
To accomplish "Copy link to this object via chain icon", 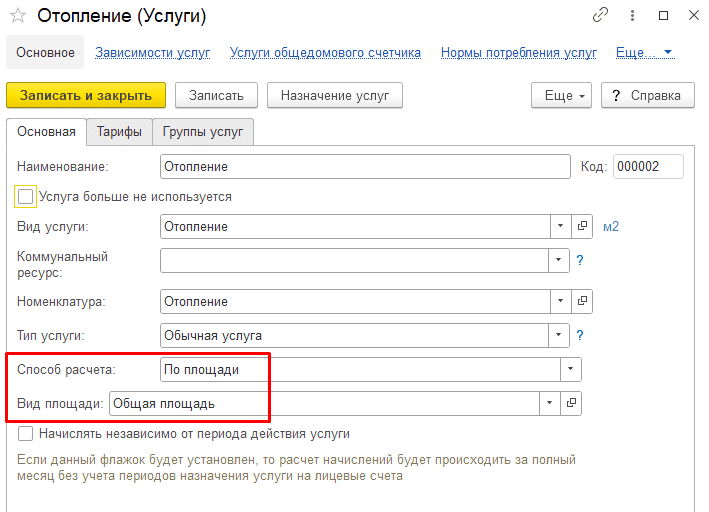I will (600, 15).
